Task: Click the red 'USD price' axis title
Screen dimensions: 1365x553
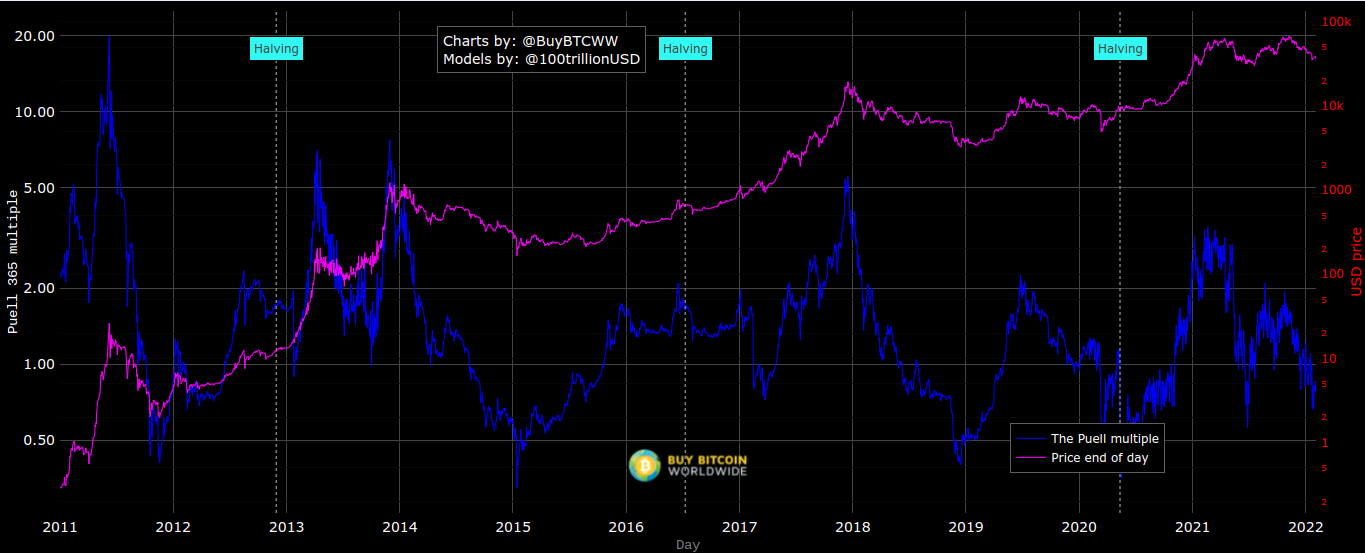Action: (1357, 262)
